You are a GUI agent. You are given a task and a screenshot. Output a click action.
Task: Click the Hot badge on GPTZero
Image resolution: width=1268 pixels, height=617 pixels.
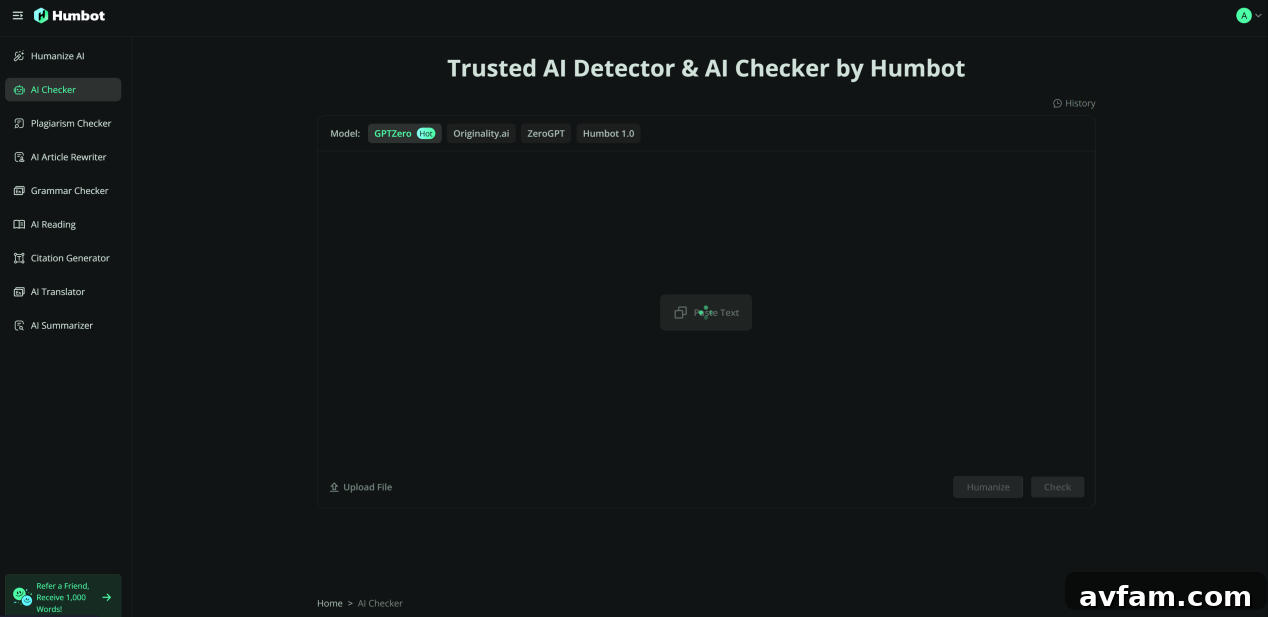[x=426, y=133]
